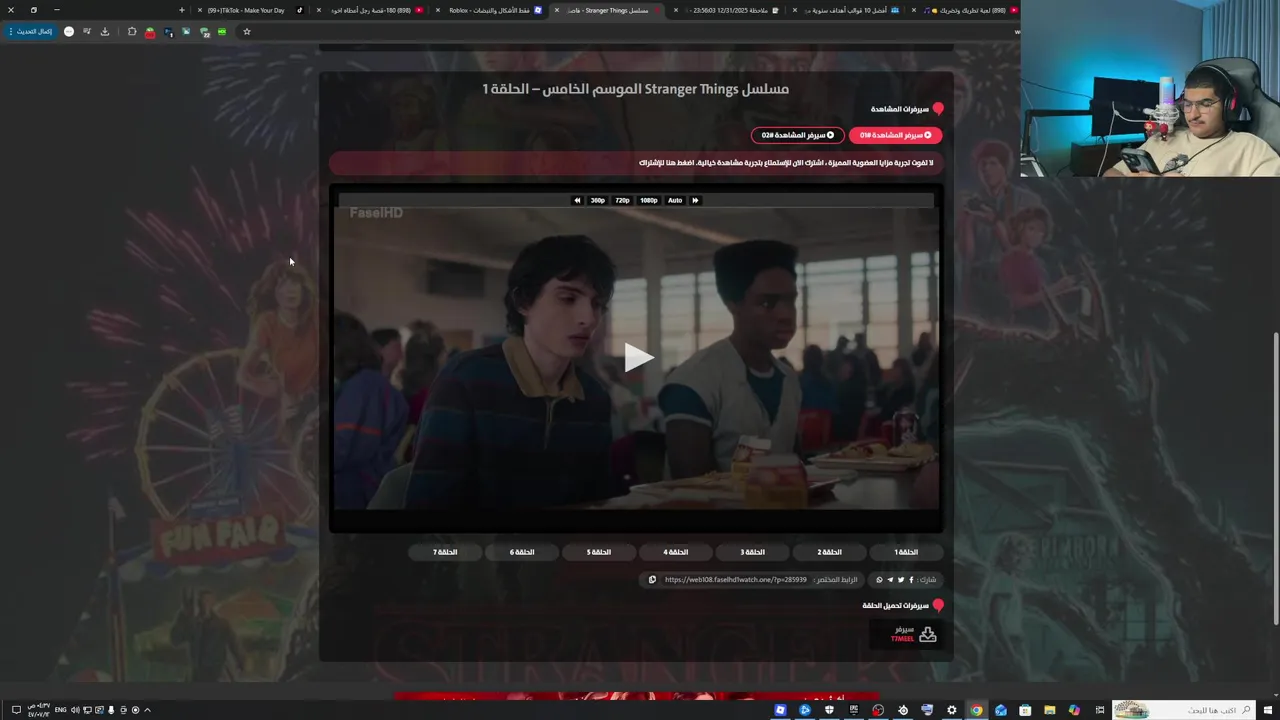Open notification center icon

pyautogui.click(x=16, y=710)
